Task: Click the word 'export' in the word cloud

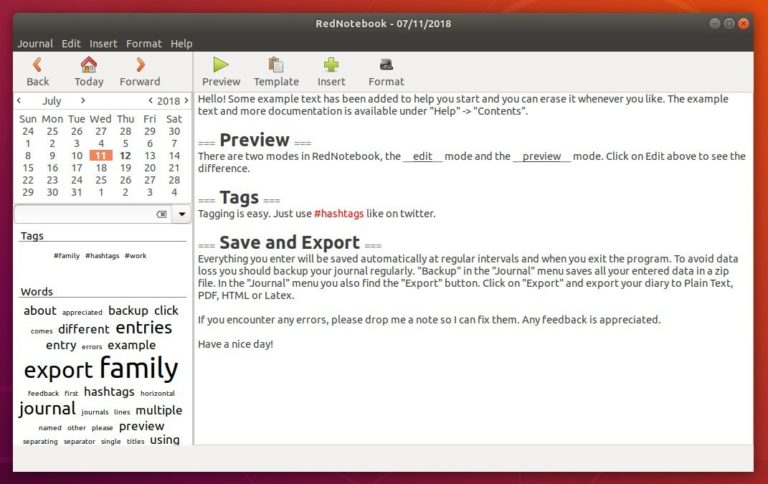Action: (x=58, y=370)
